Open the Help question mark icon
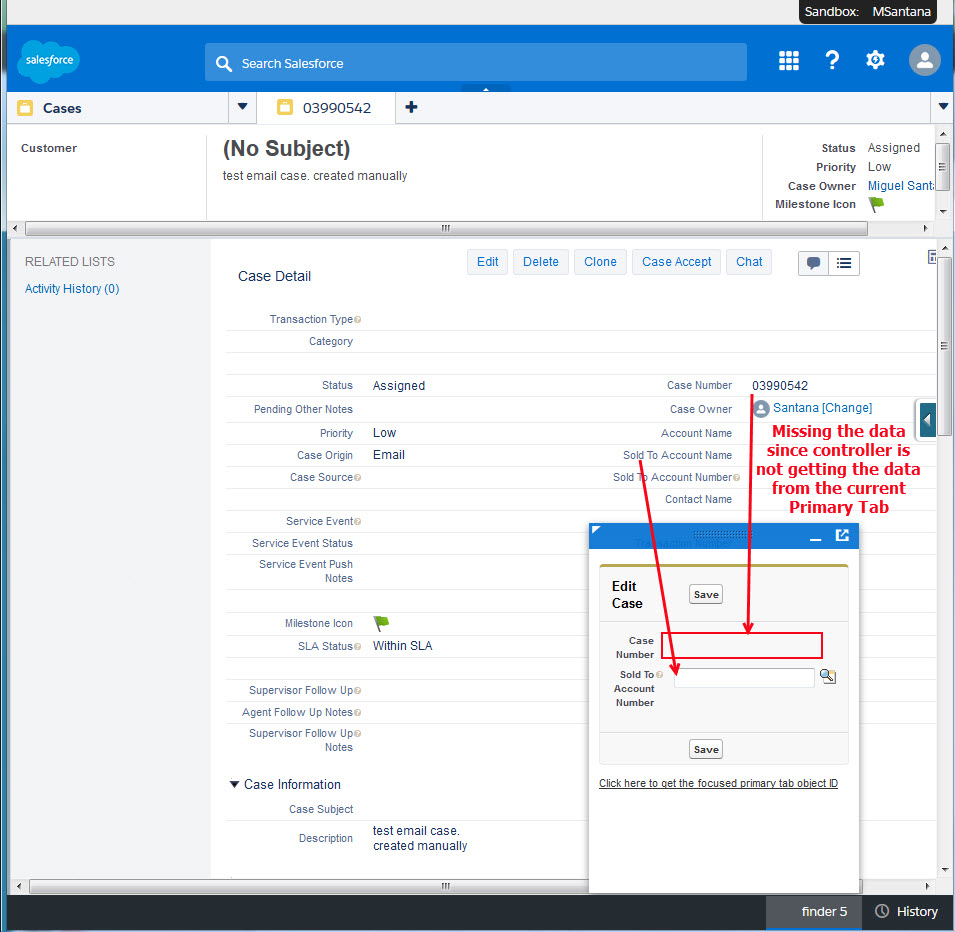Viewport: 955px width, 932px height. [x=832, y=60]
